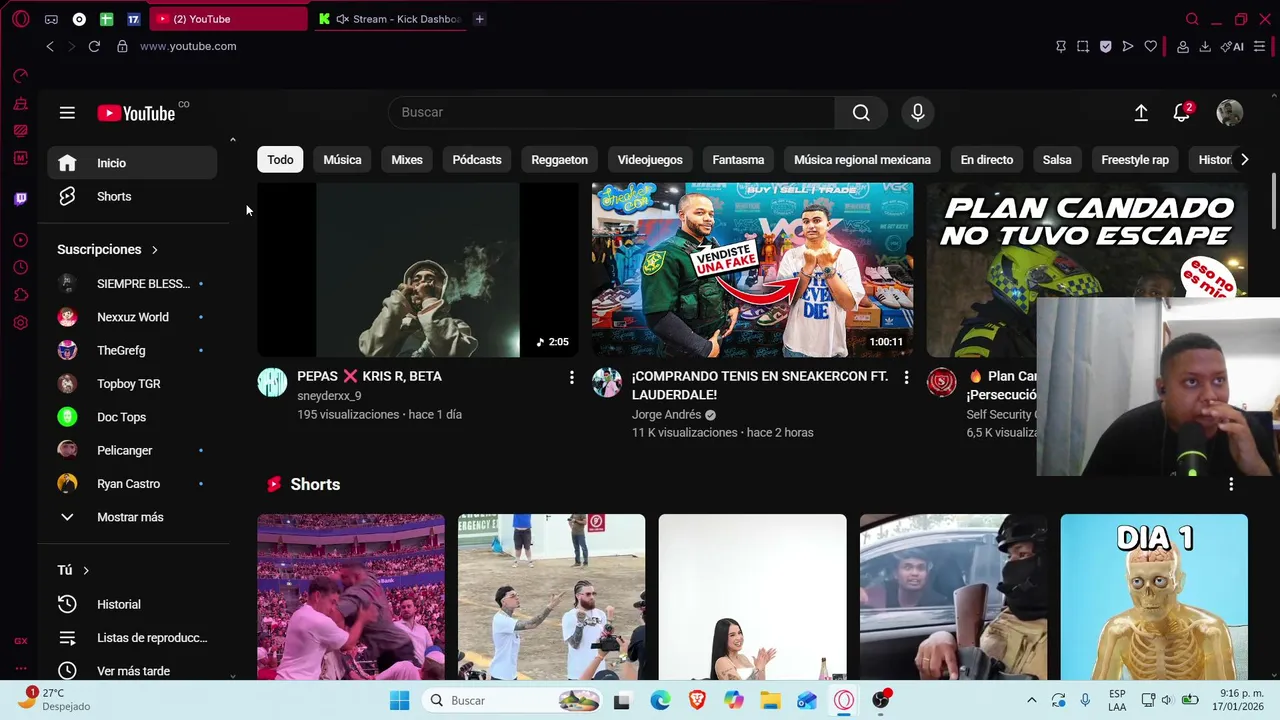Expand the Suscripciones section arrow

[x=155, y=250]
